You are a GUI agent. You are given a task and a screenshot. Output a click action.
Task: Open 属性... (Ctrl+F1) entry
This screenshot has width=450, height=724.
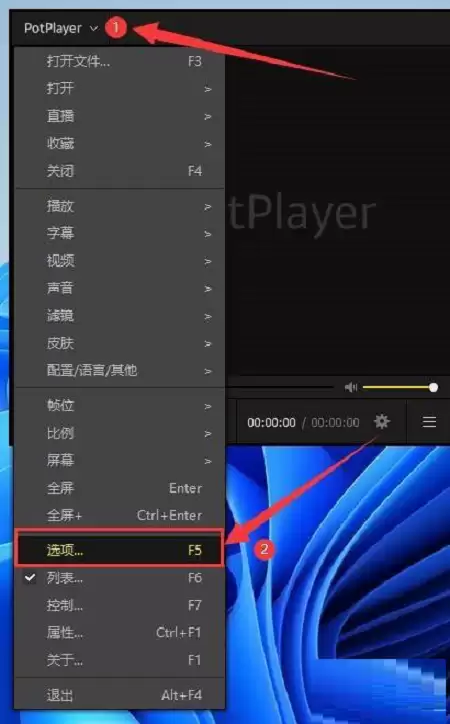click(x=120, y=632)
